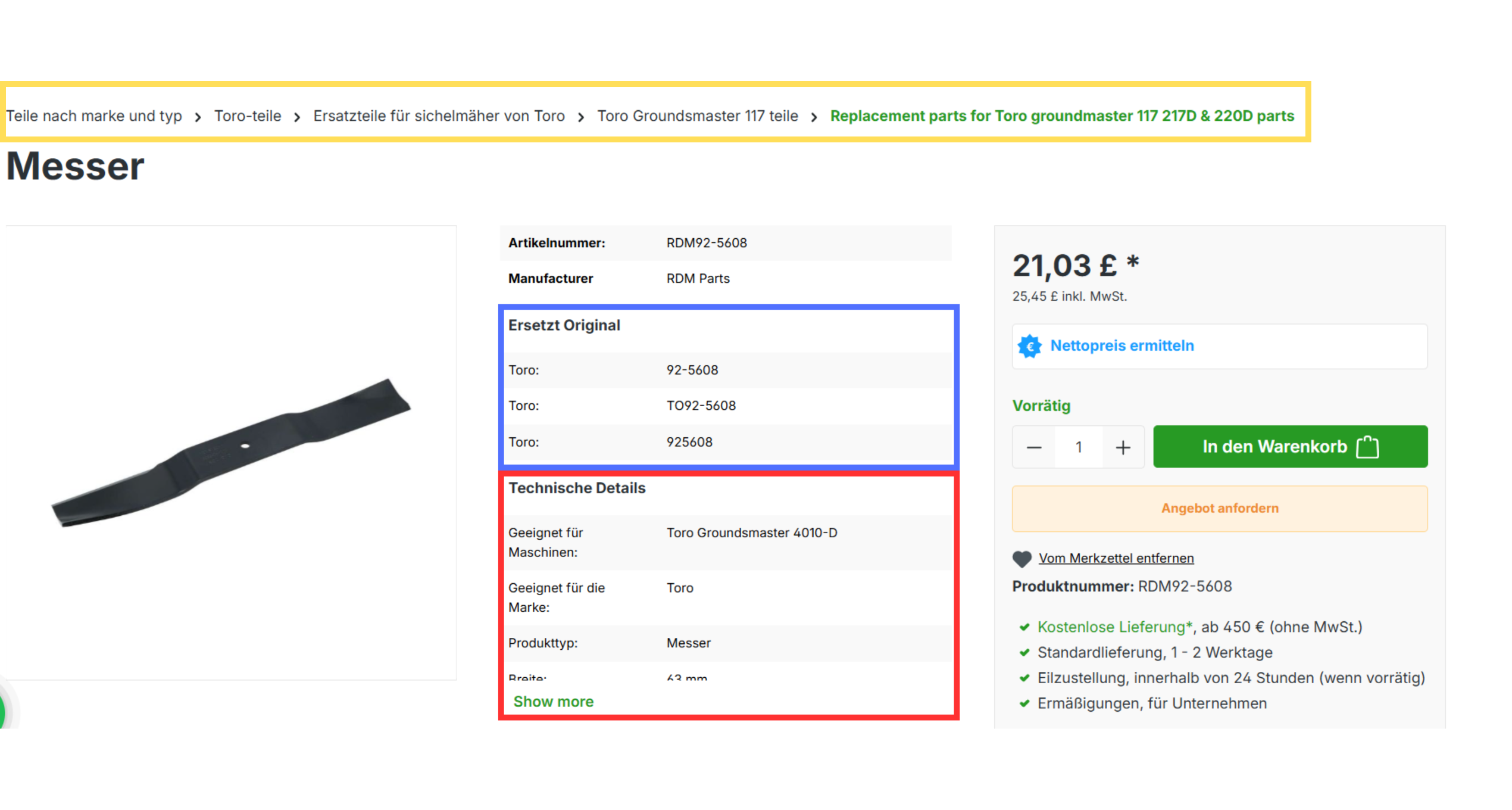Open Ersatzteile für sichelmäher von Toro breadcrumb
Viewport: 1512px width, 810px height.
click(439, 116)
